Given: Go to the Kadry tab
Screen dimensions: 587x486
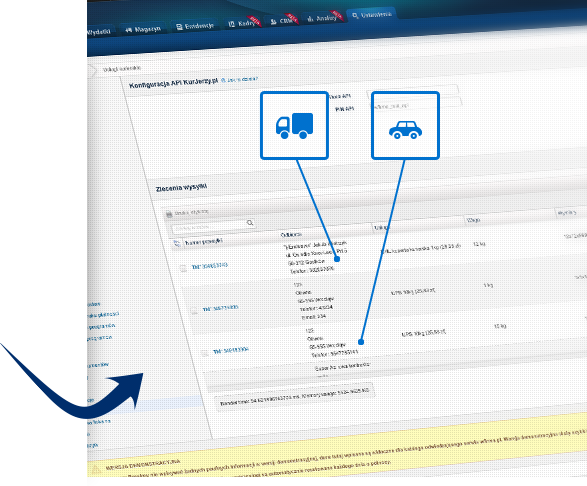Looking at the screenshot, I should (x=243, y=23).
